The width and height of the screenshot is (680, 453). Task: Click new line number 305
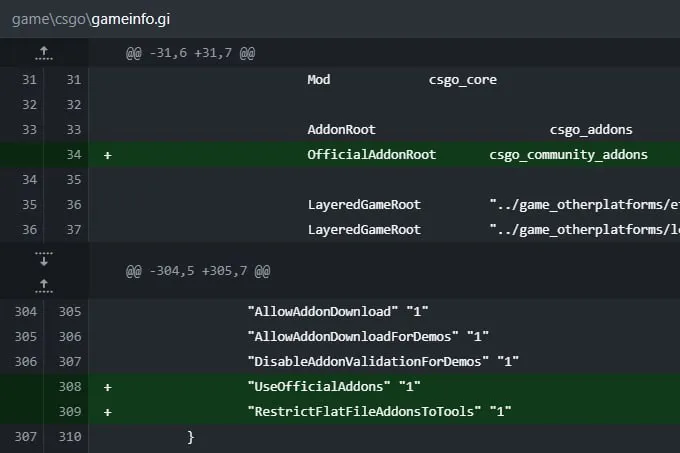(70, 312)
